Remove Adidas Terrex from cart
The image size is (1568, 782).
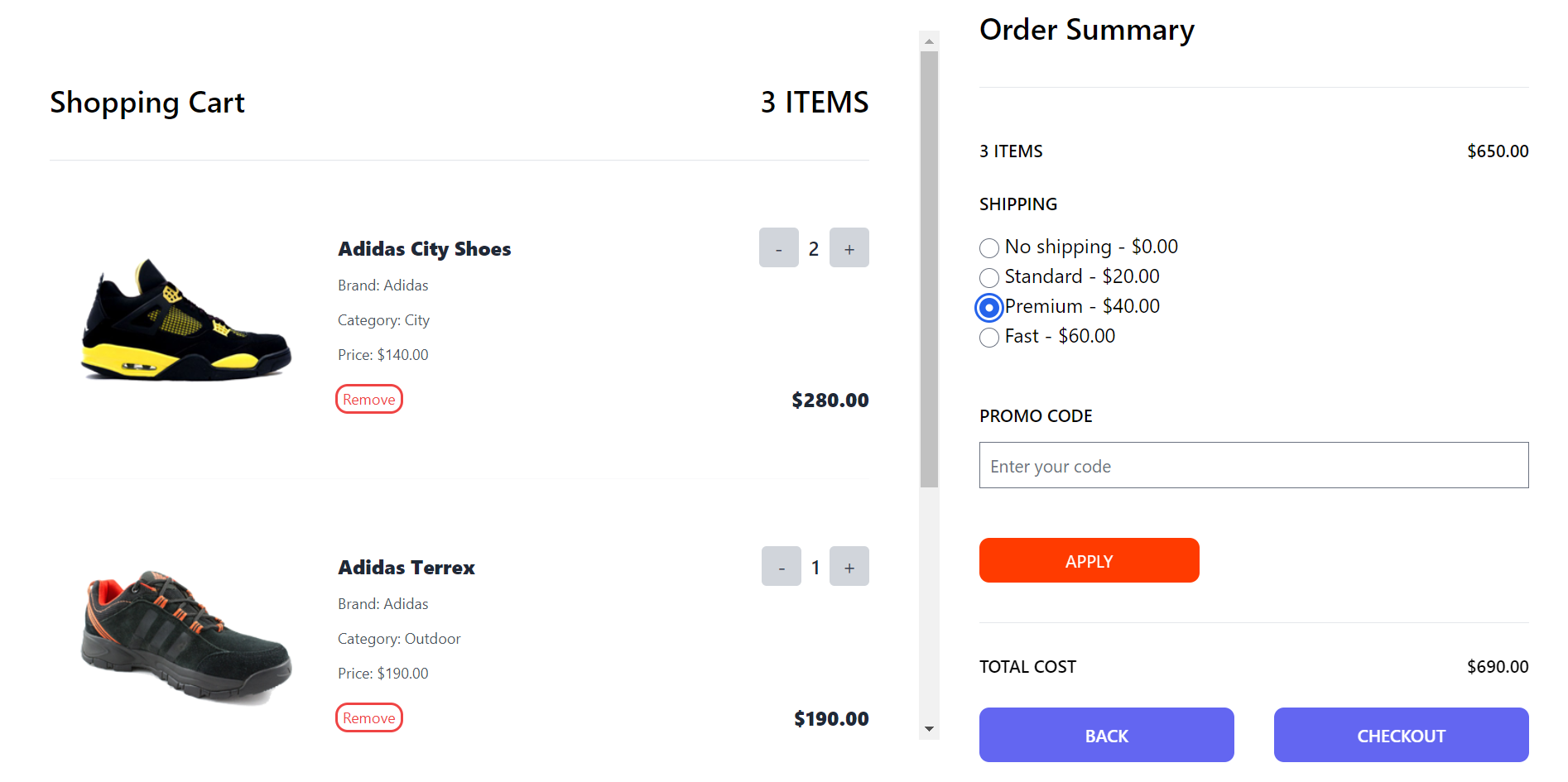[x=368, y=718]
